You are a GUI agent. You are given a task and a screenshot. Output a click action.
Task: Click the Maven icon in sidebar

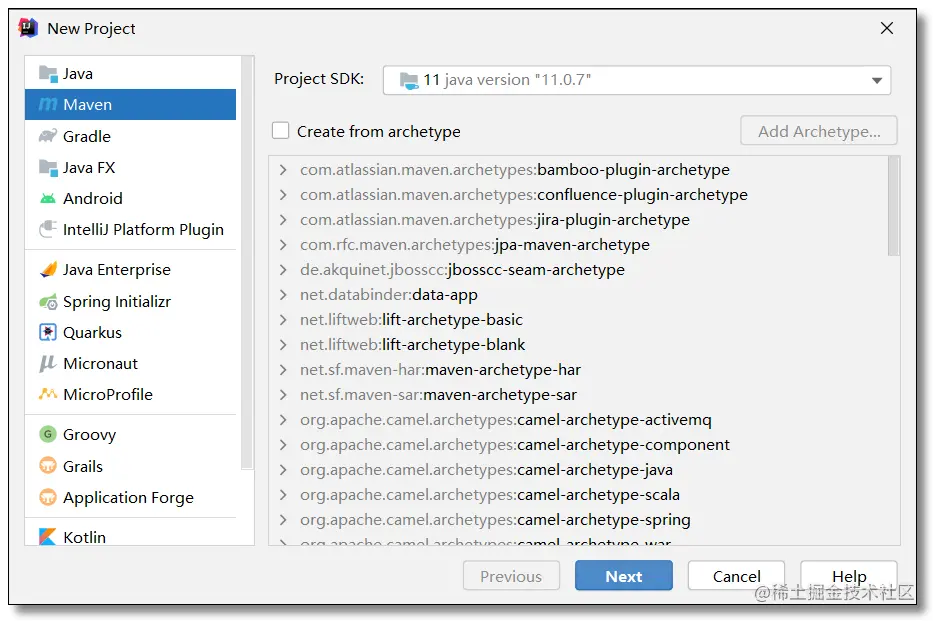pyautogui.click(x=48, y=105)
